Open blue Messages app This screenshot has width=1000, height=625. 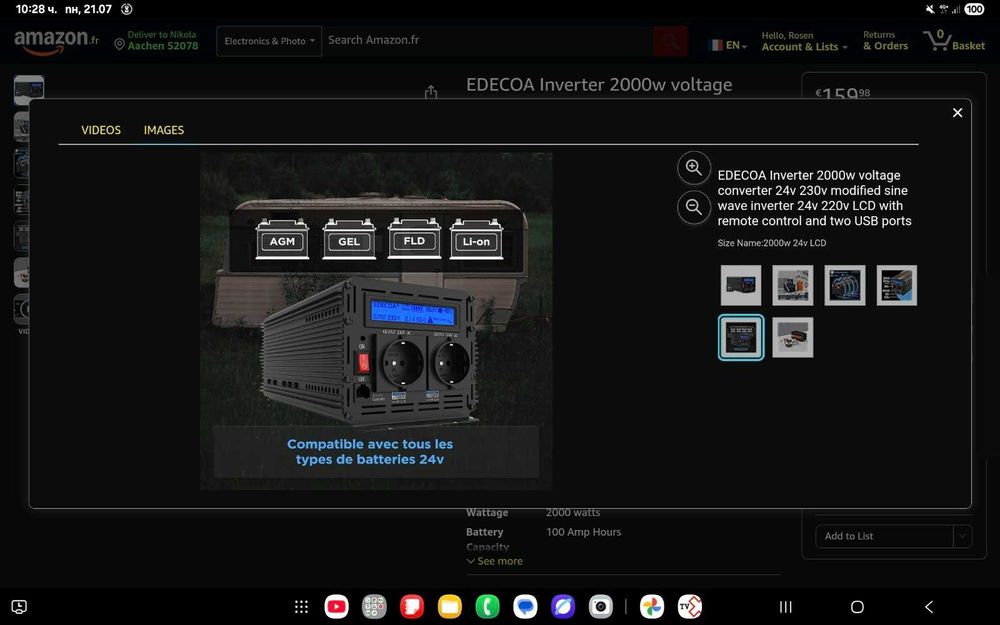click(526, 607)
